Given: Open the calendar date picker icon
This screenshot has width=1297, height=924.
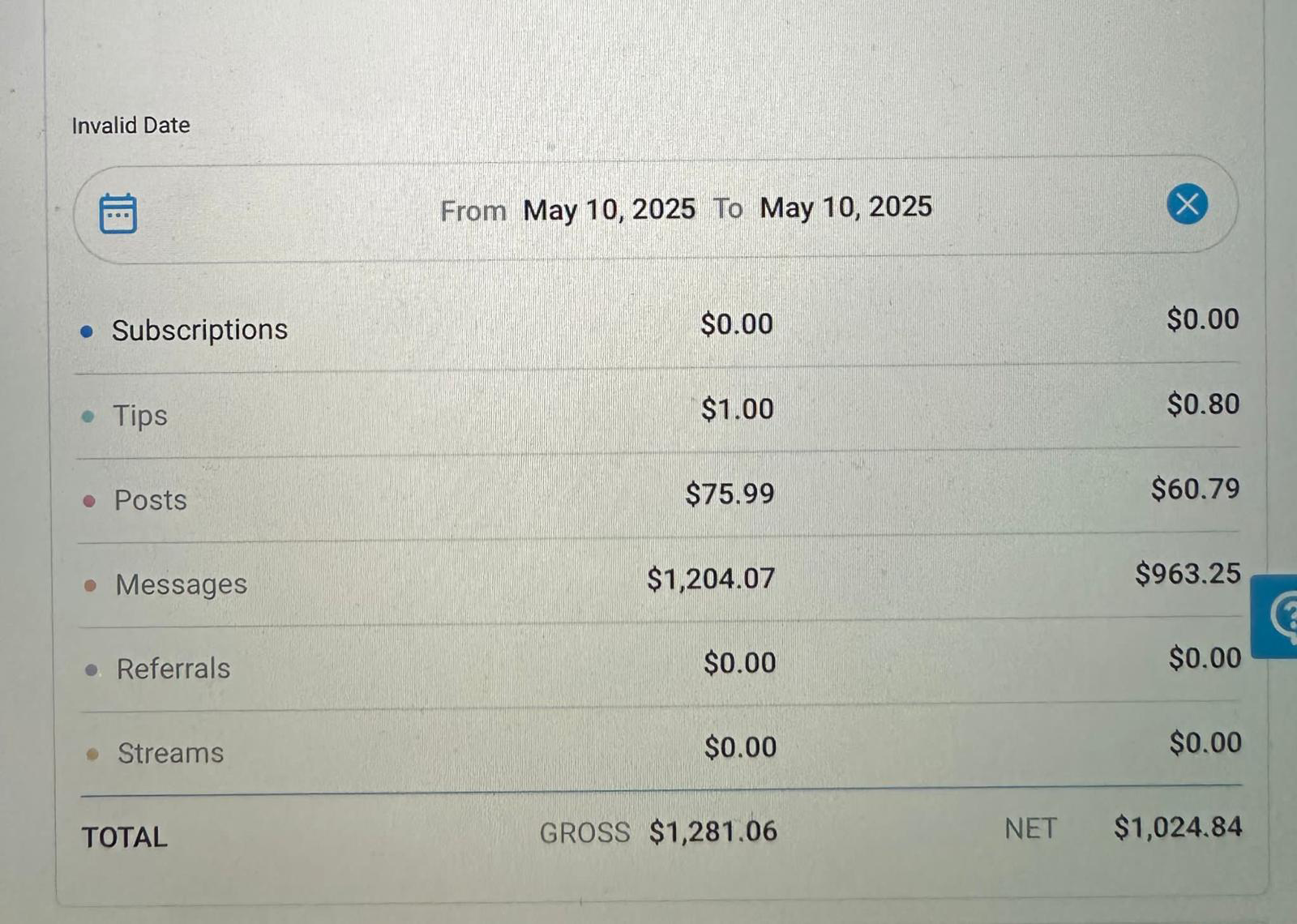Looking at the screenshot, I should point(118,213).
